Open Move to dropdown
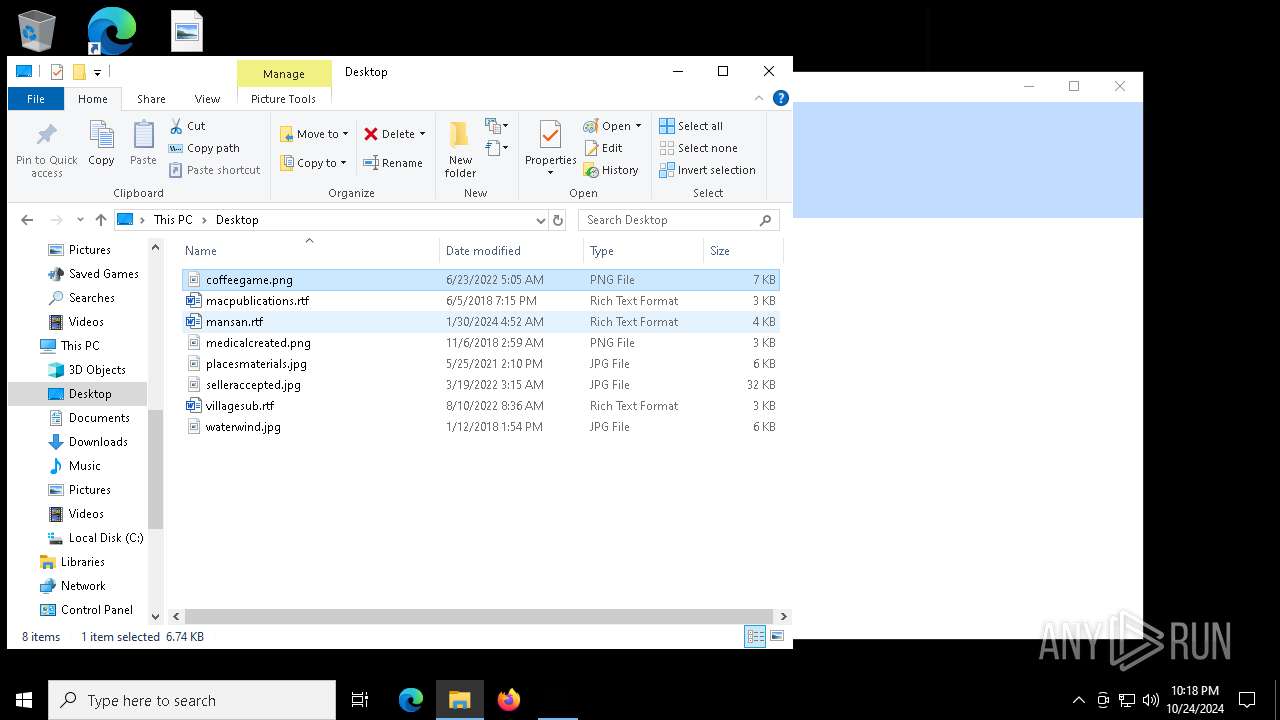1280x720 pixels. pyautogui.click(x=314, y=134)
